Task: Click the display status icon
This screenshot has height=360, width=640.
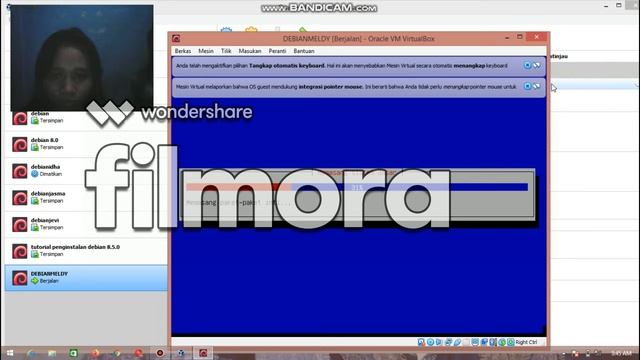Action: point(475,342)
